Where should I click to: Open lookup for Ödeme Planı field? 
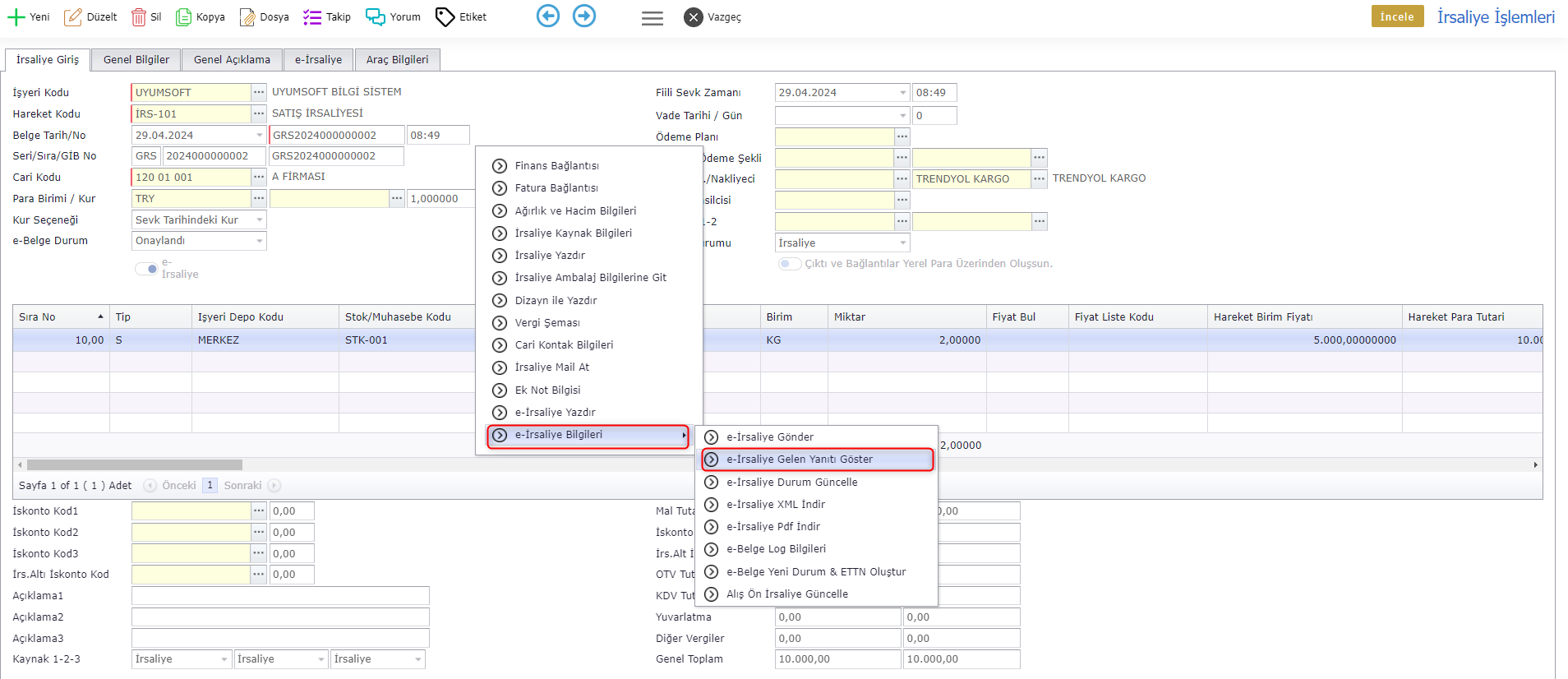pyautogui.click(x=902, y=136)
